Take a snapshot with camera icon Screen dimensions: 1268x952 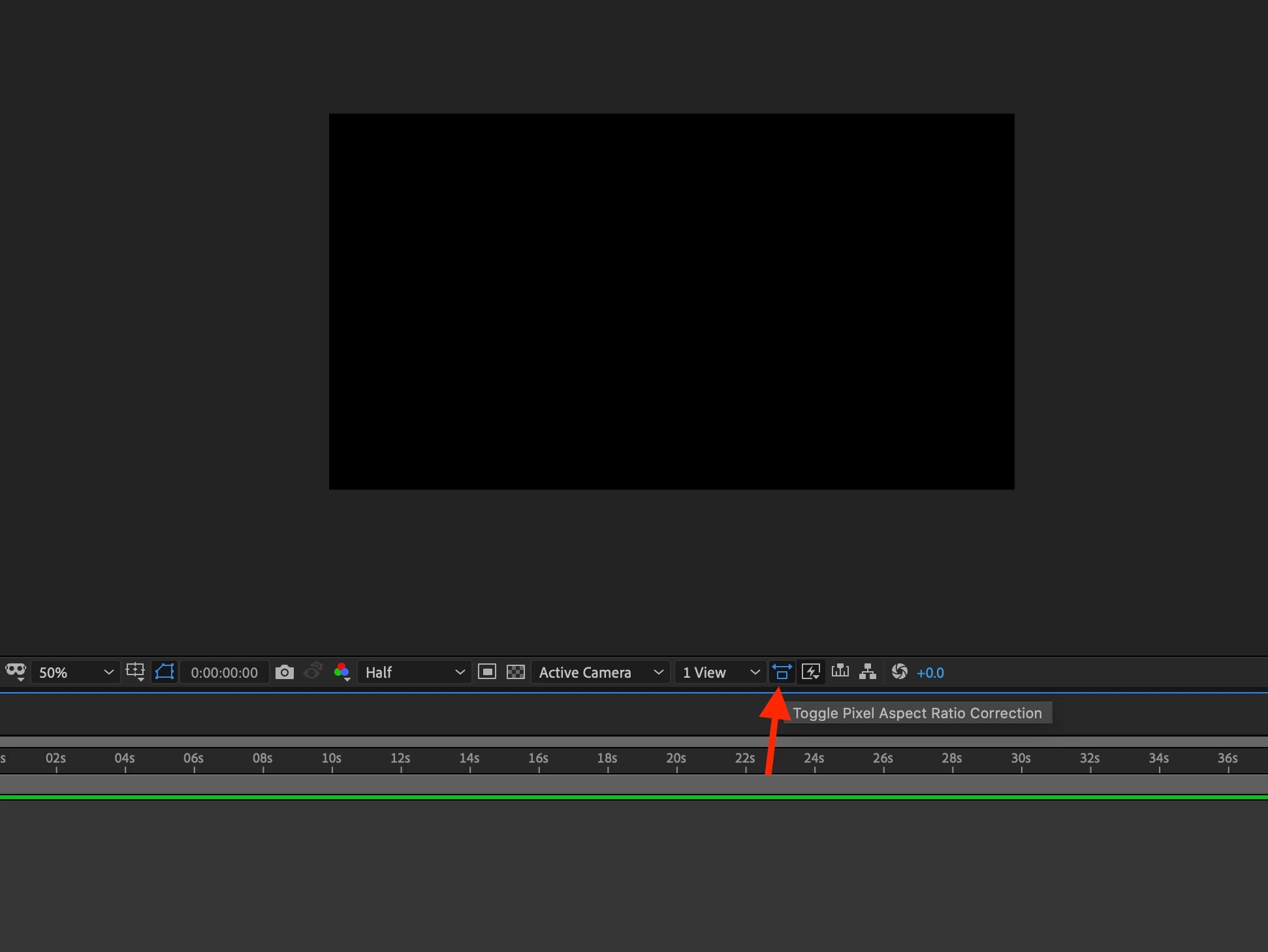point(284,672)
